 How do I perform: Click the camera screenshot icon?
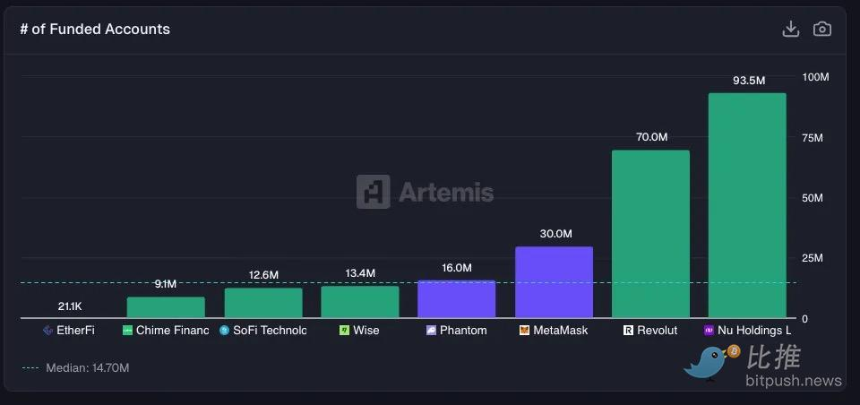[x=822, y=29]
